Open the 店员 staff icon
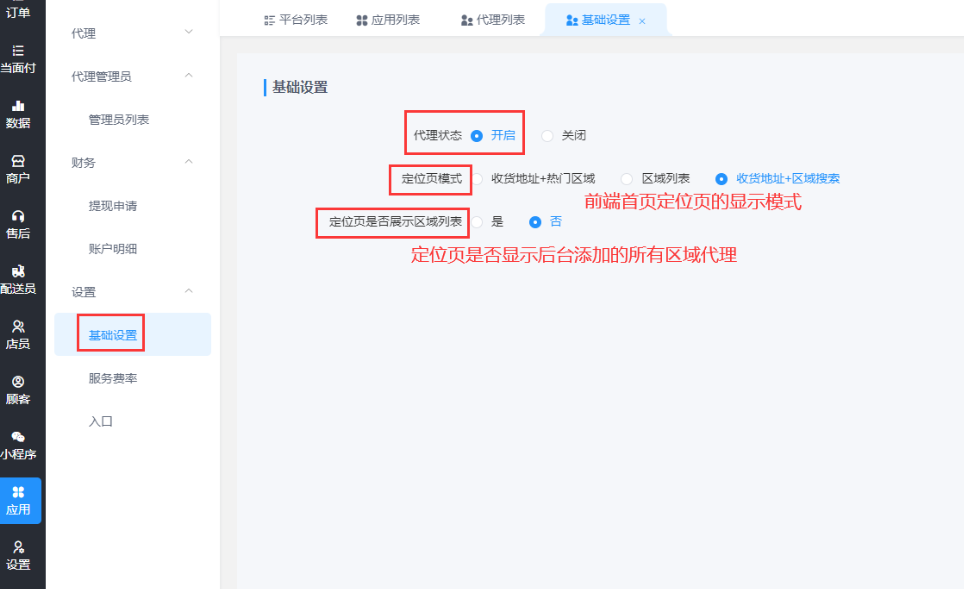Image resolution: width=964 pixels, height=589 pixels. (x=18, y=326)
